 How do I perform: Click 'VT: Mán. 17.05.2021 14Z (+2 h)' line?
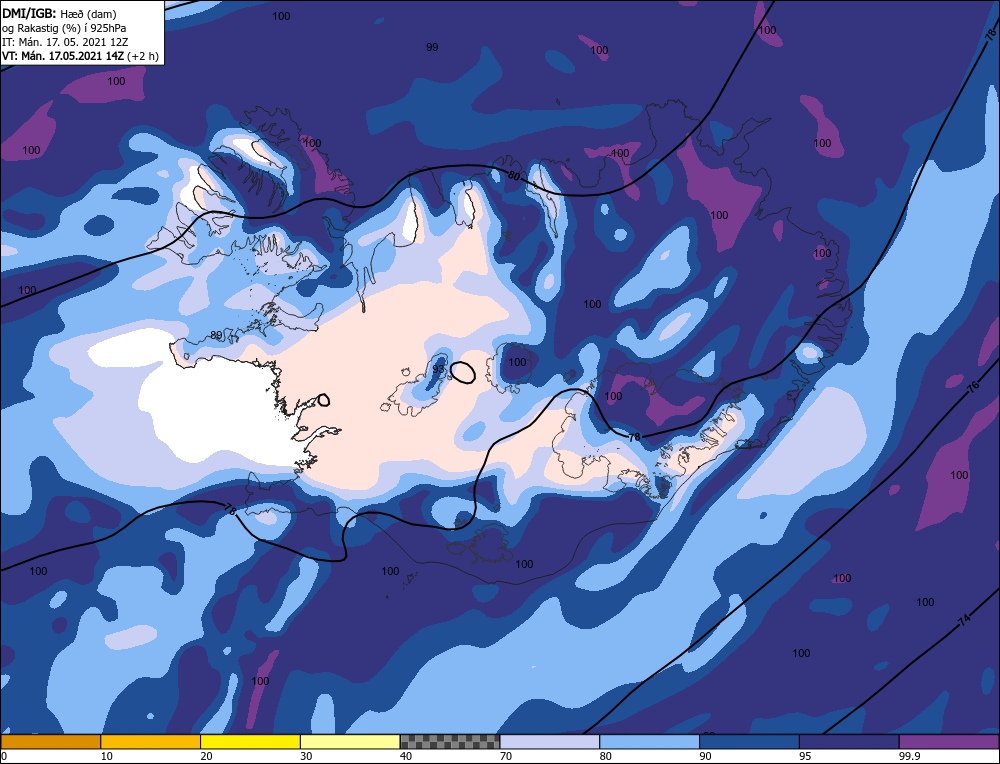click(80, 56)
